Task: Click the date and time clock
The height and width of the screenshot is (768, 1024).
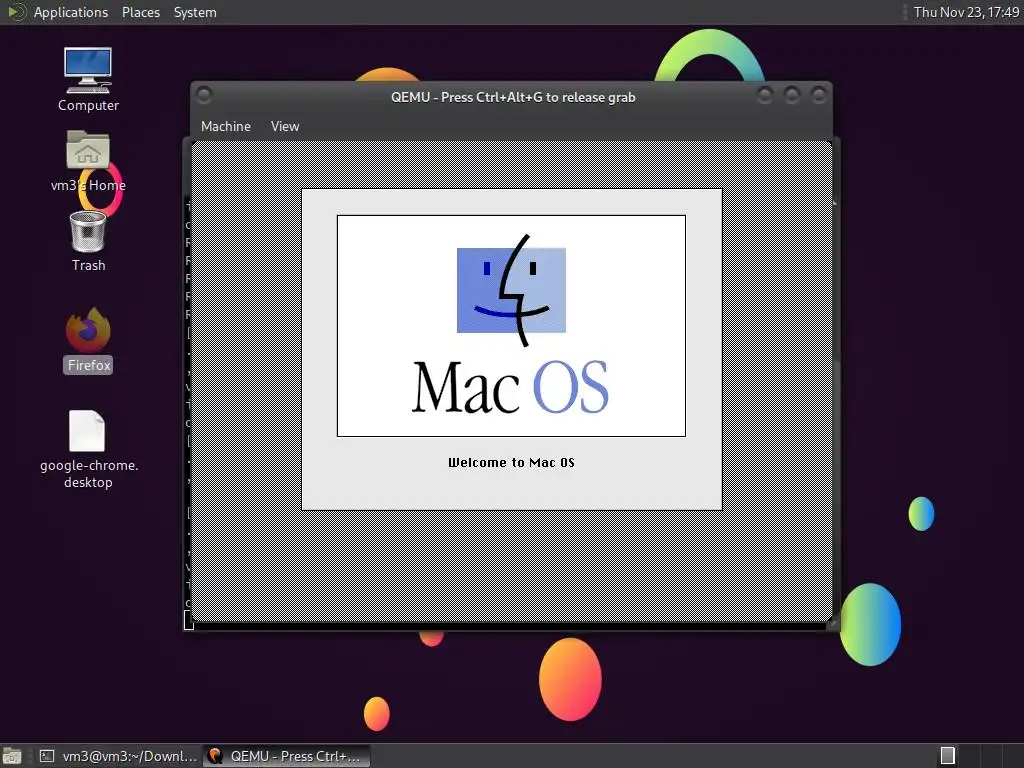Action: [966, 12]
